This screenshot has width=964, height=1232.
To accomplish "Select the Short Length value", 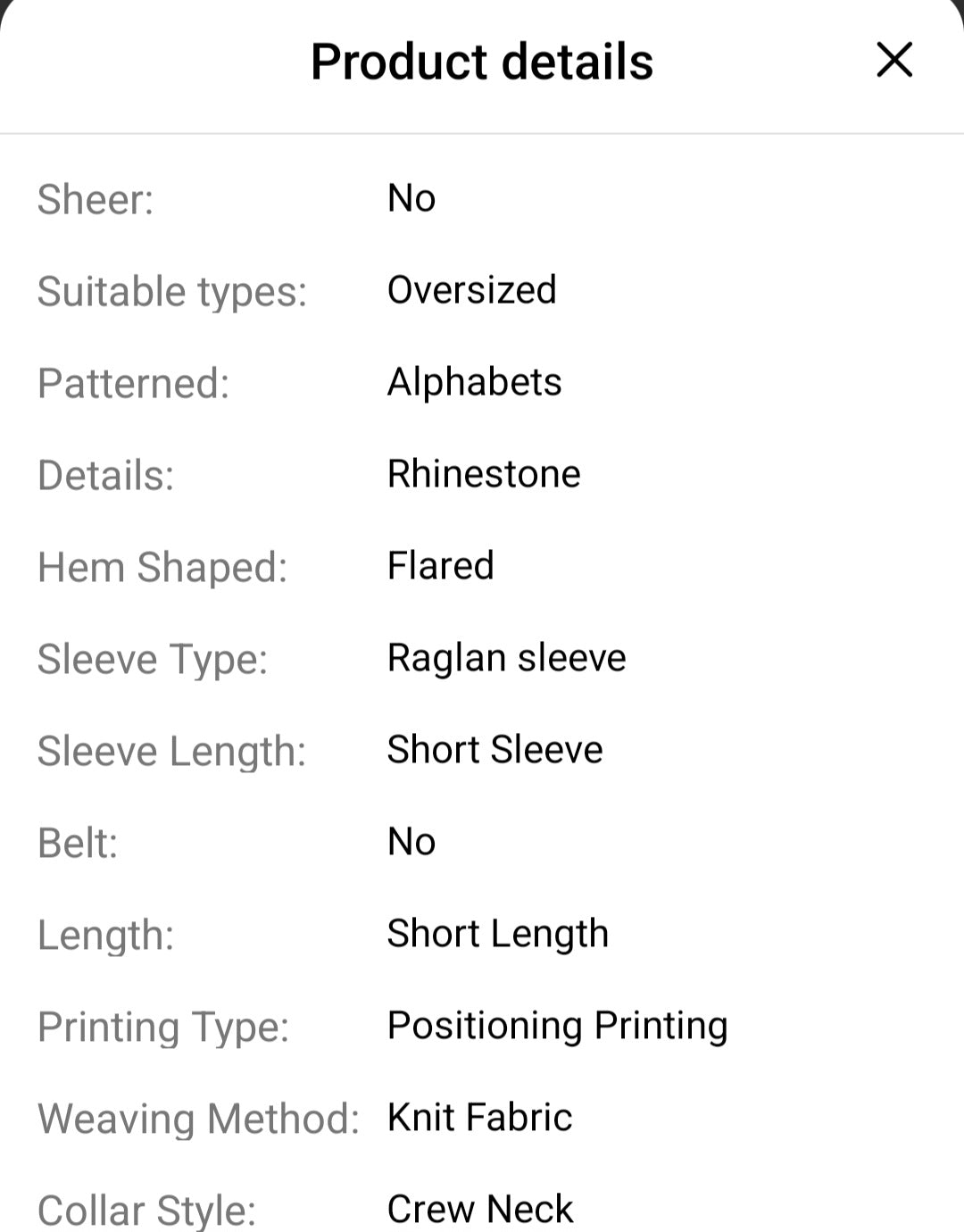I will click(x=497, y=934).
